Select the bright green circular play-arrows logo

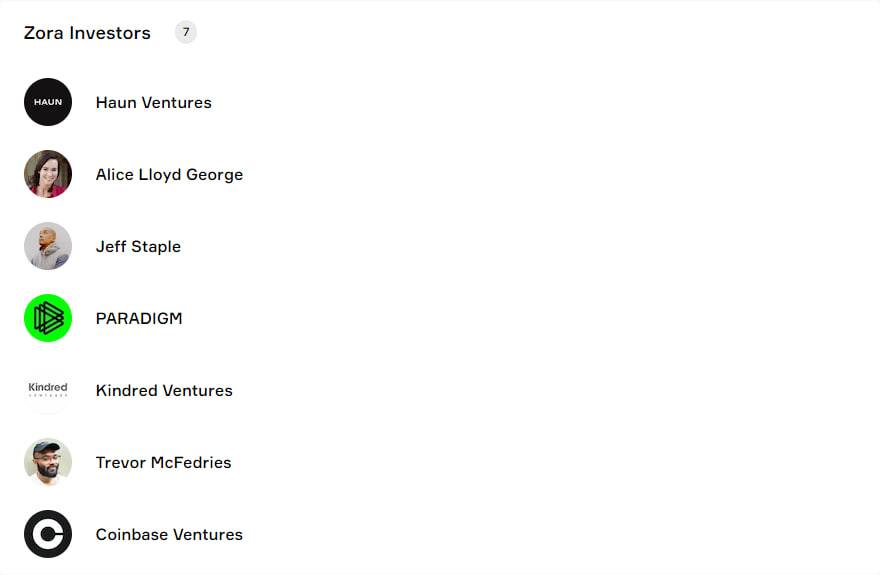coord(48,318)
